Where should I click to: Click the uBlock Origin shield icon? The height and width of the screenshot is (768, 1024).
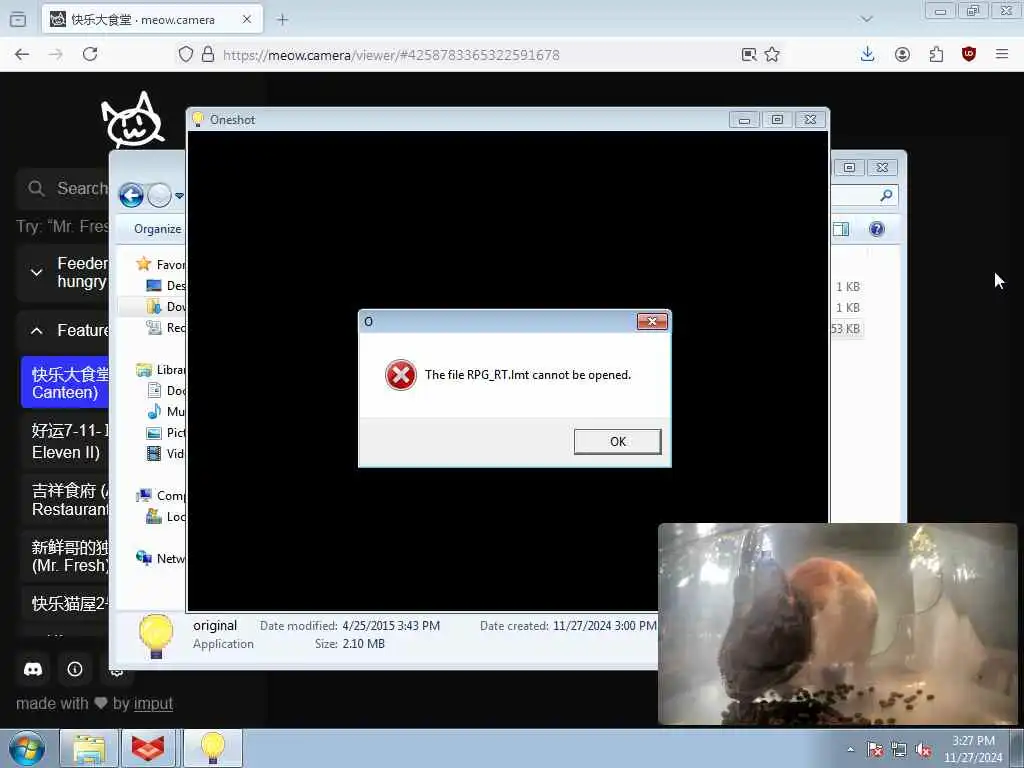point(969,54)
